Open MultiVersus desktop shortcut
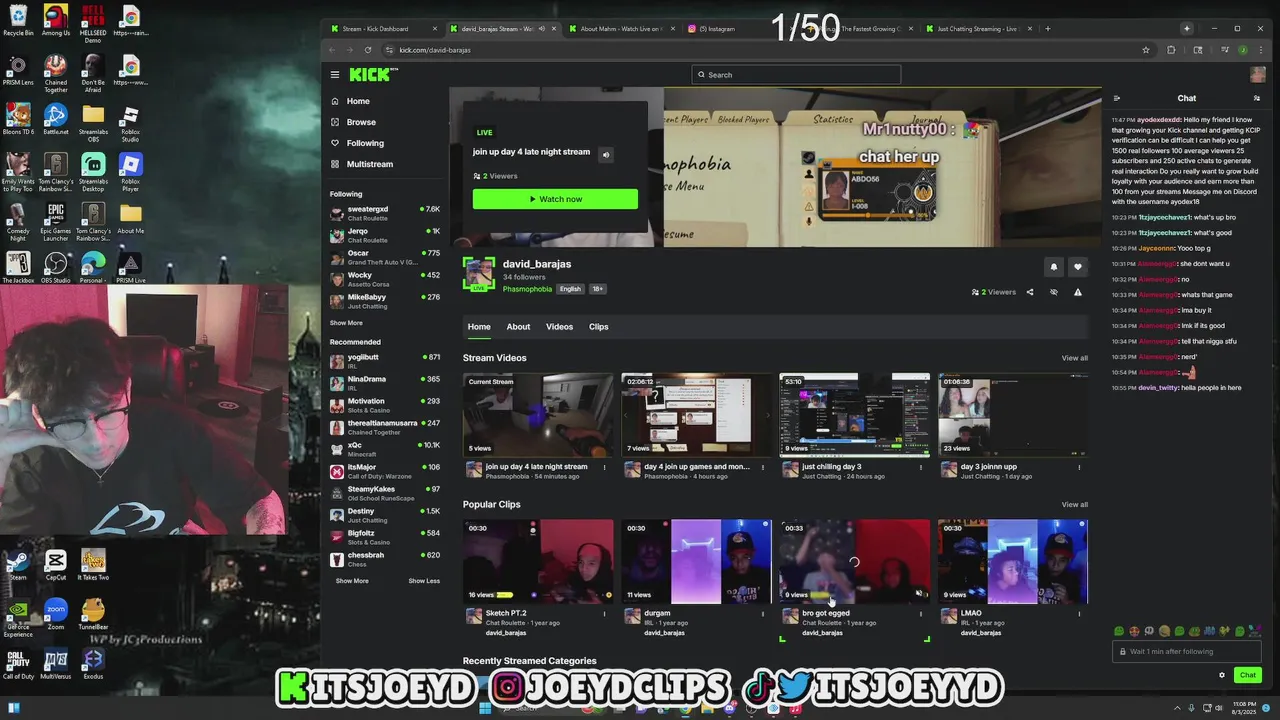This screenshot has width=1280, height=720. 56,663
